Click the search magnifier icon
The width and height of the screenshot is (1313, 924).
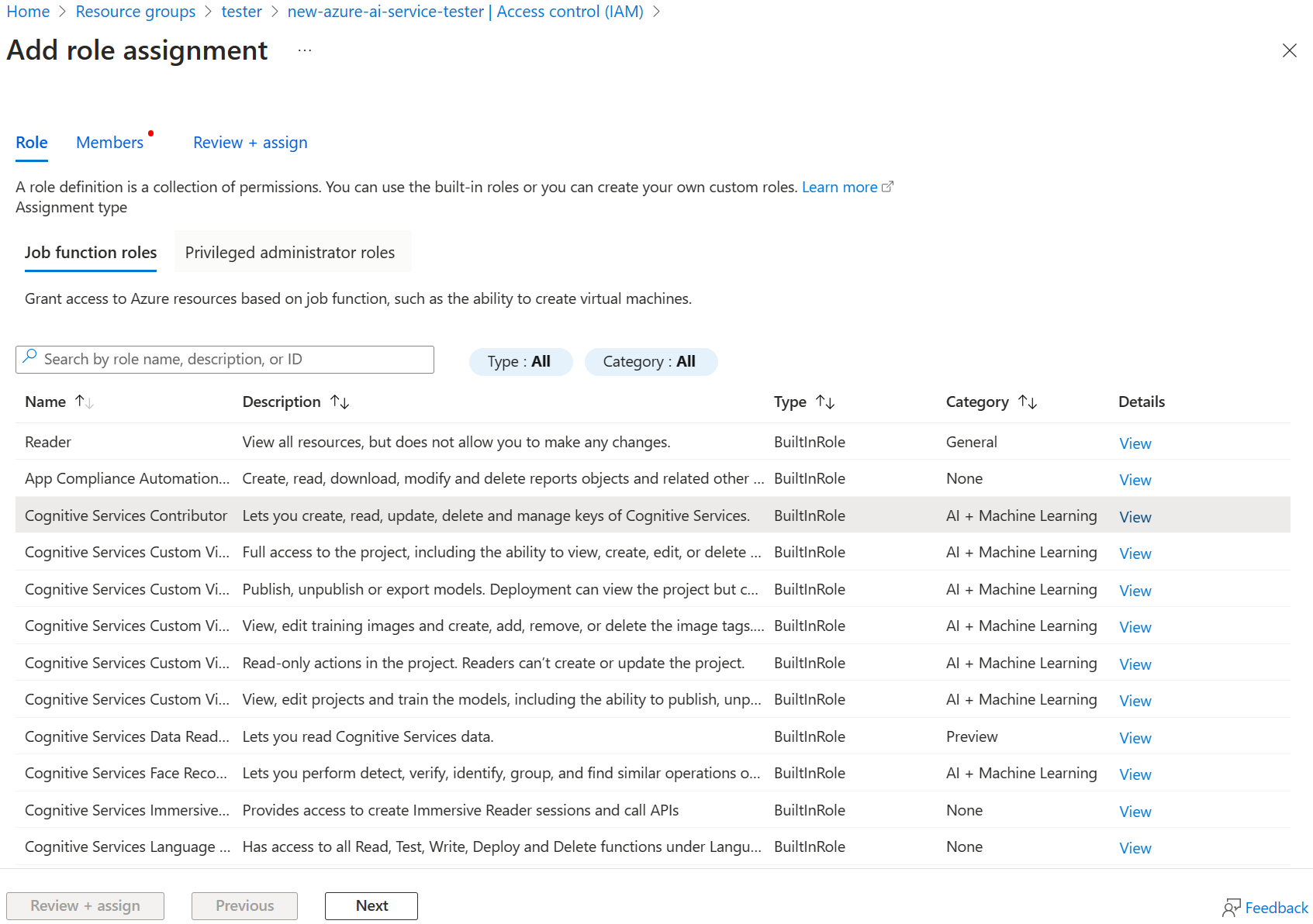(29, 357)
